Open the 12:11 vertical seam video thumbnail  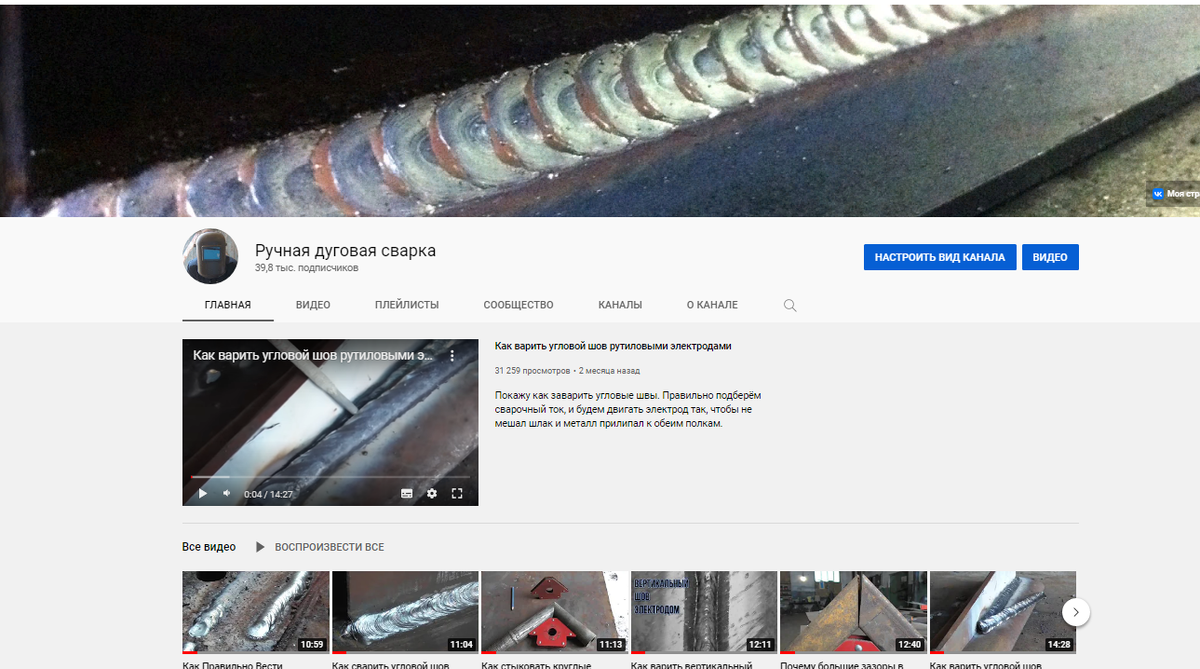click(x=704, y=612)
